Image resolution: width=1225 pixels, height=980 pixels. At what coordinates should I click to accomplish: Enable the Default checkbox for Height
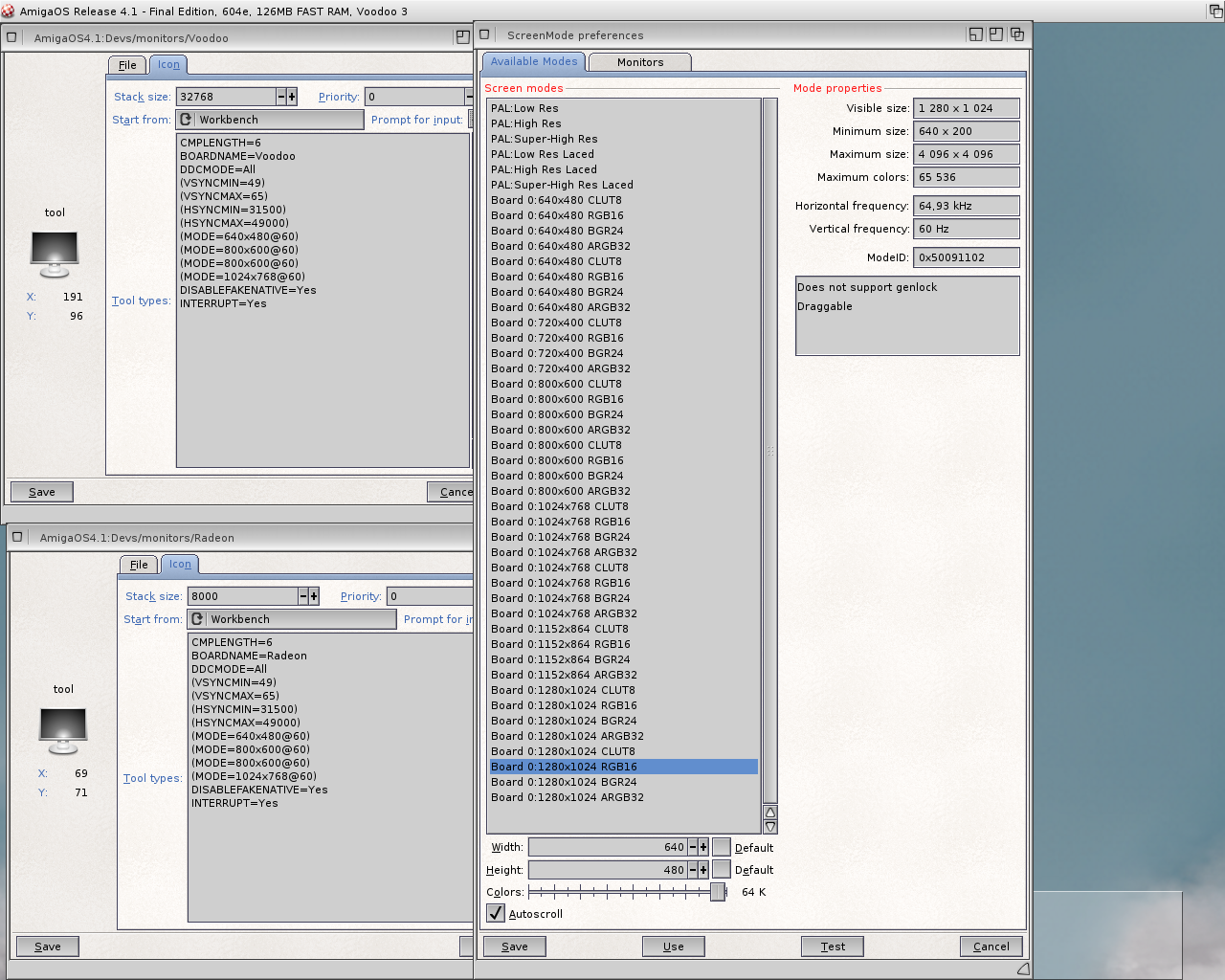click(722, 870)
